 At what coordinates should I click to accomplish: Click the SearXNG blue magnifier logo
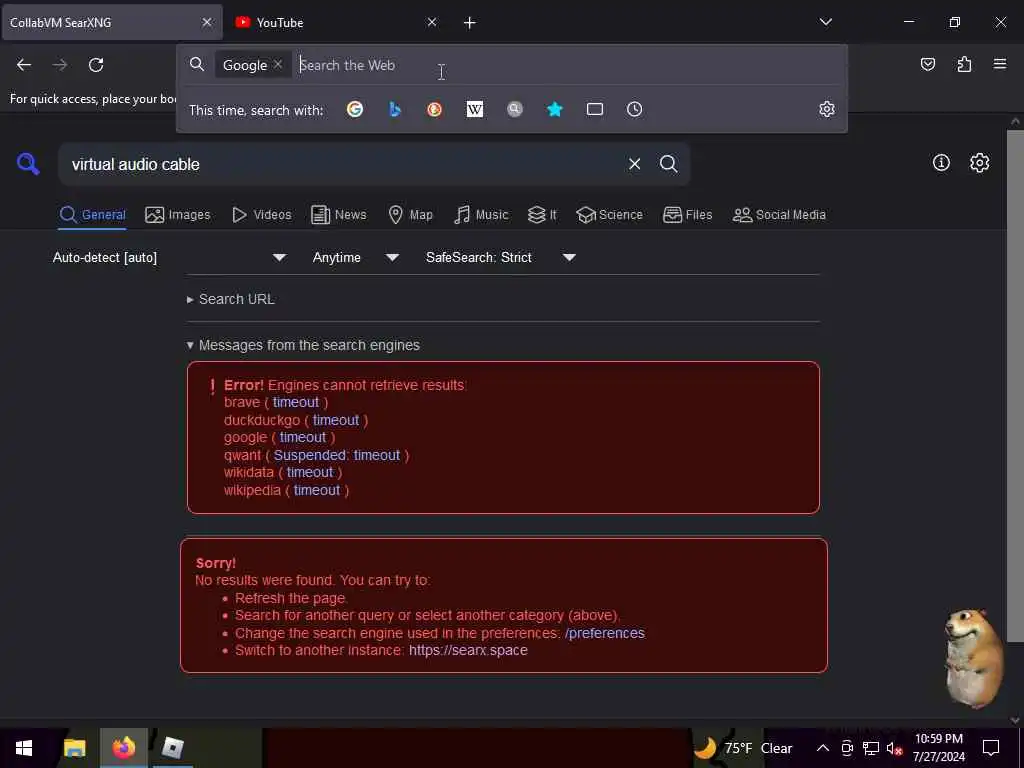pos(28,163)
